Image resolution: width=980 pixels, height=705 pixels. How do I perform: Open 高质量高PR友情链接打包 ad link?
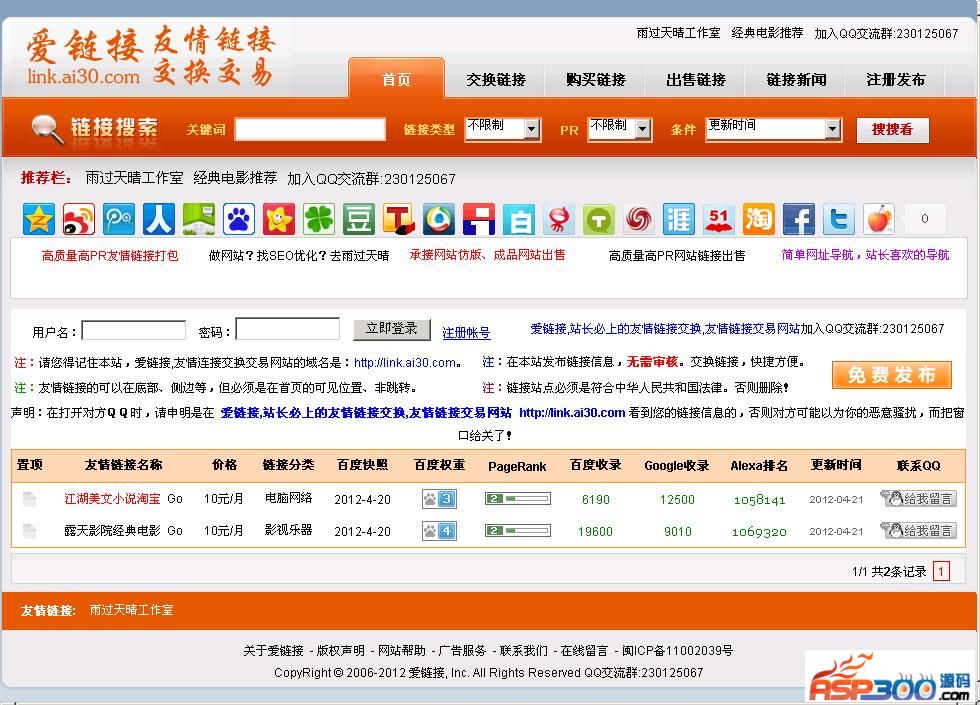[x=110, y=256]
